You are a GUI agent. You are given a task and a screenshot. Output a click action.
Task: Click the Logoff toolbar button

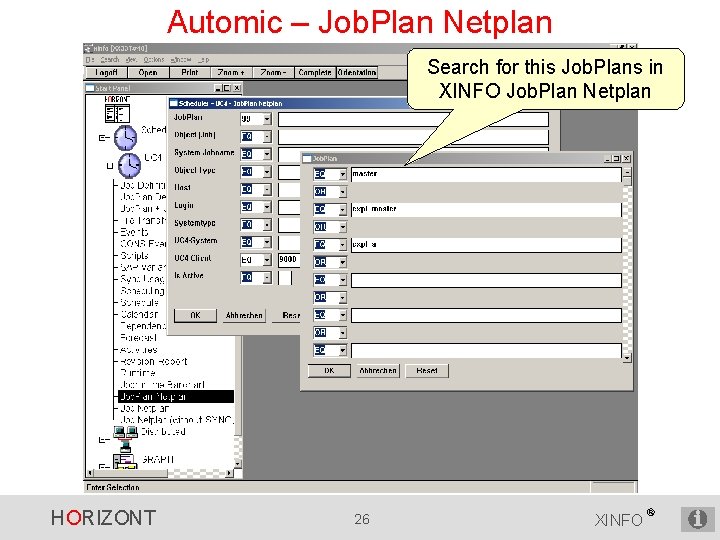106,73
